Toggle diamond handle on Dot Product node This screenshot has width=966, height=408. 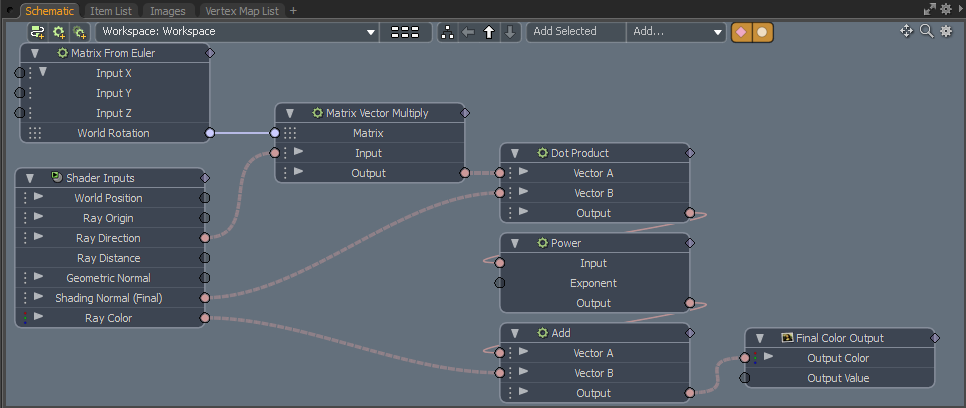click(x=689, y=153)
